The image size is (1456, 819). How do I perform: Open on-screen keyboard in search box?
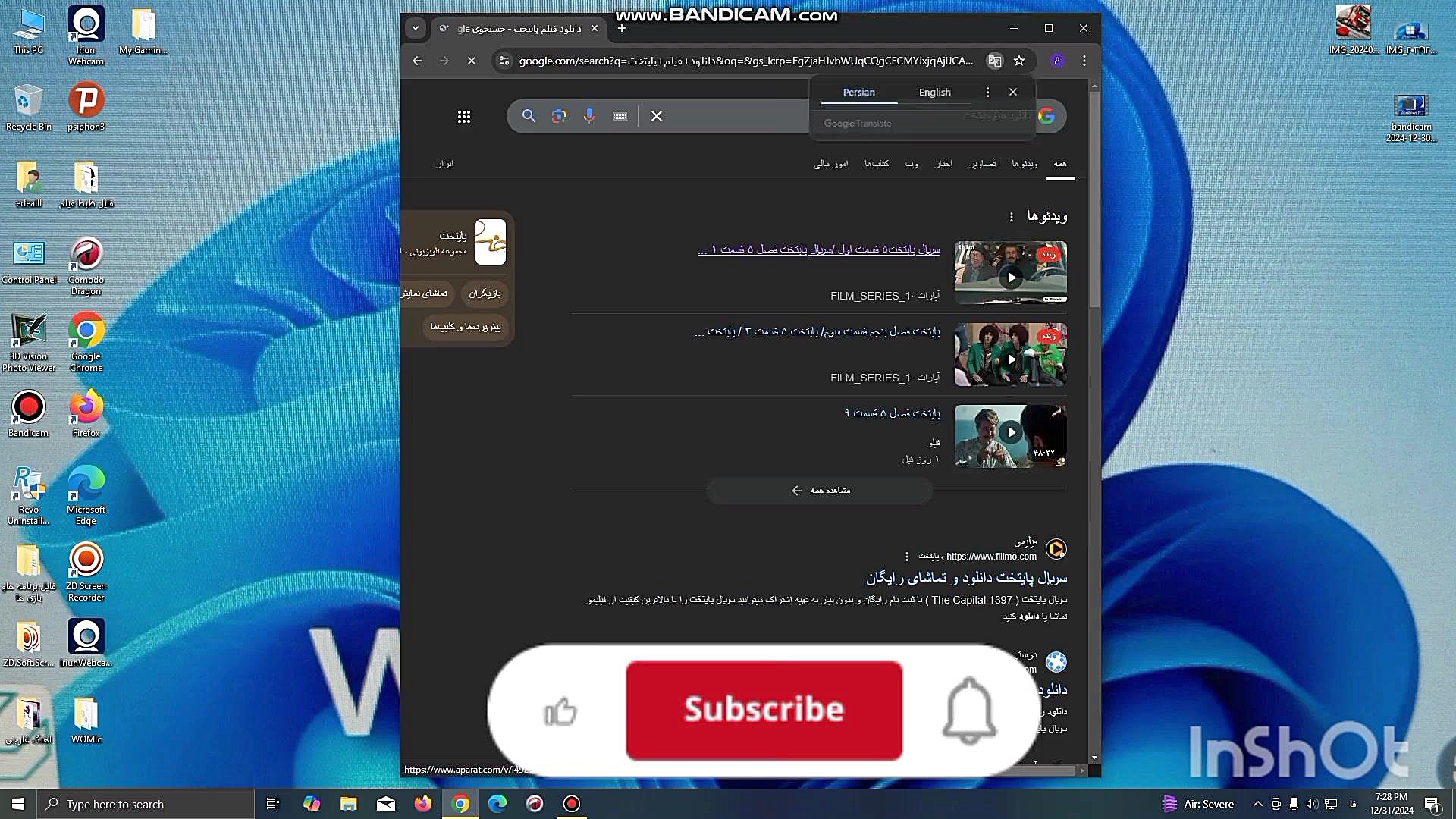click(620, 116)
